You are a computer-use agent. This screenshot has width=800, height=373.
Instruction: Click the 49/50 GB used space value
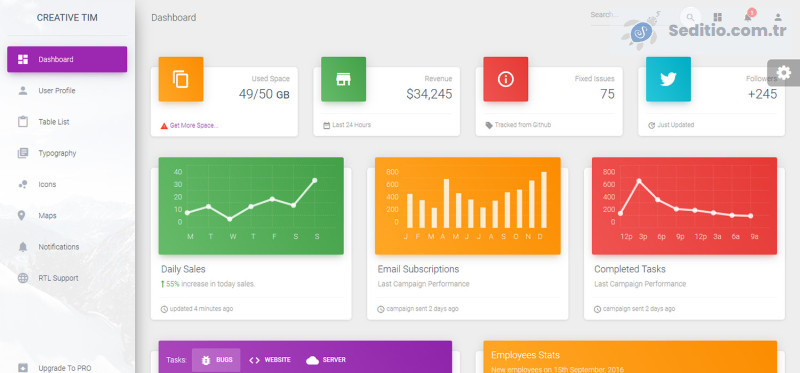[x=264, y=94]
